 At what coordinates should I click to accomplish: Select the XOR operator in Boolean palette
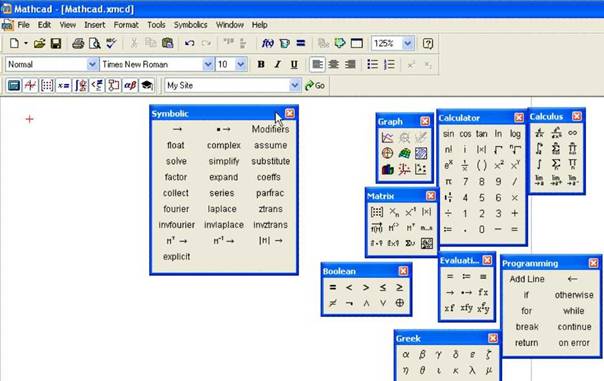point(399,303)
